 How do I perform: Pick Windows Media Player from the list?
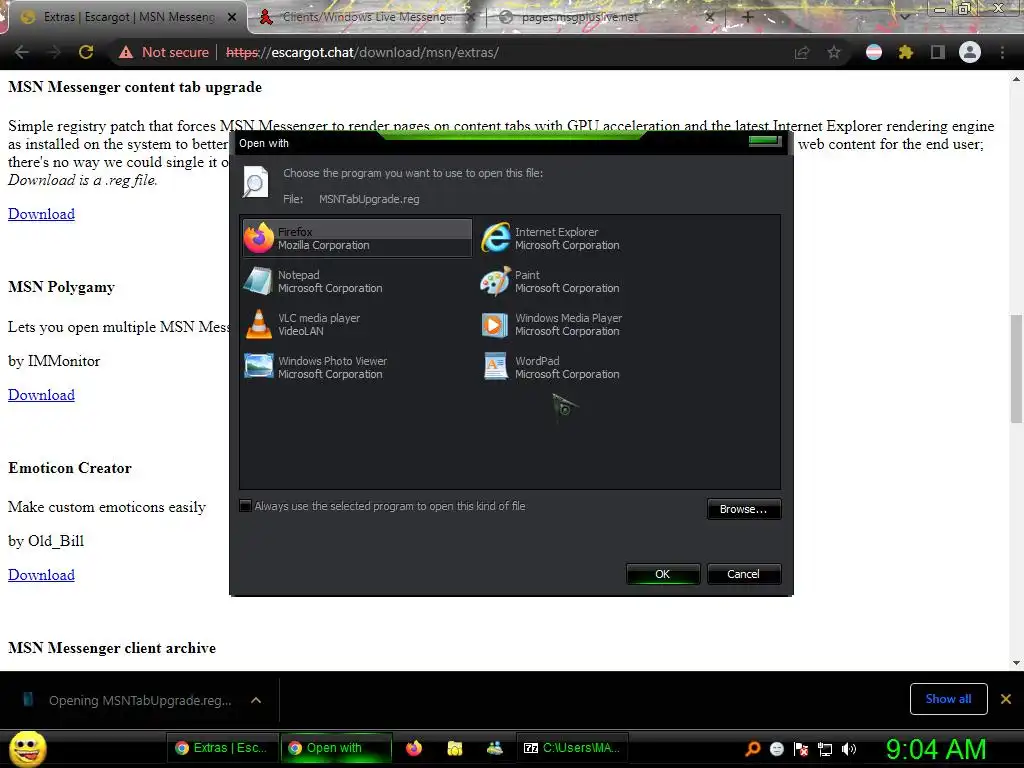[552, 325]
